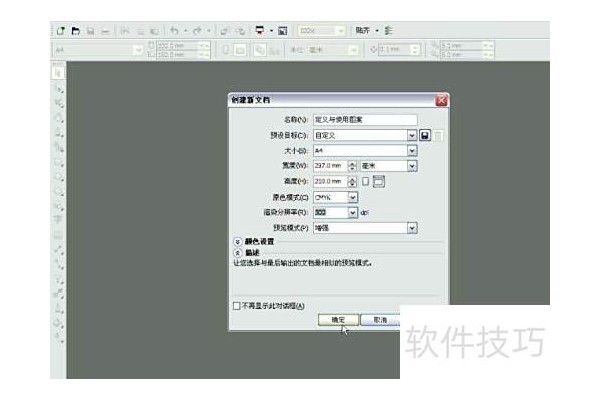This screenshot has height=400, width=600.
Task: Click the Print toolbar icon
Action: pos(105,31)
